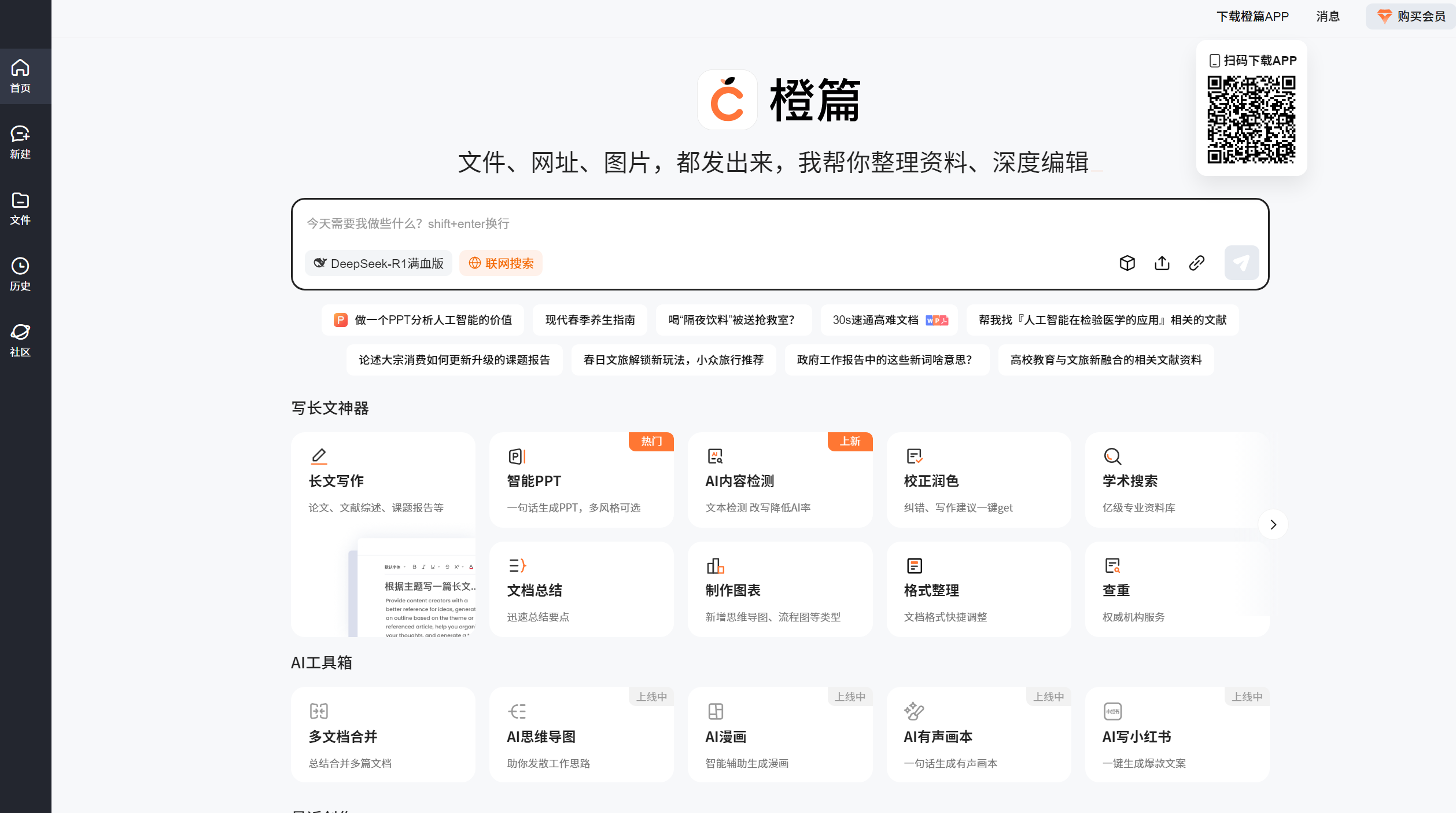Click the message input field
Viewport: 1456px width, 813px height.
click(694, 224)
